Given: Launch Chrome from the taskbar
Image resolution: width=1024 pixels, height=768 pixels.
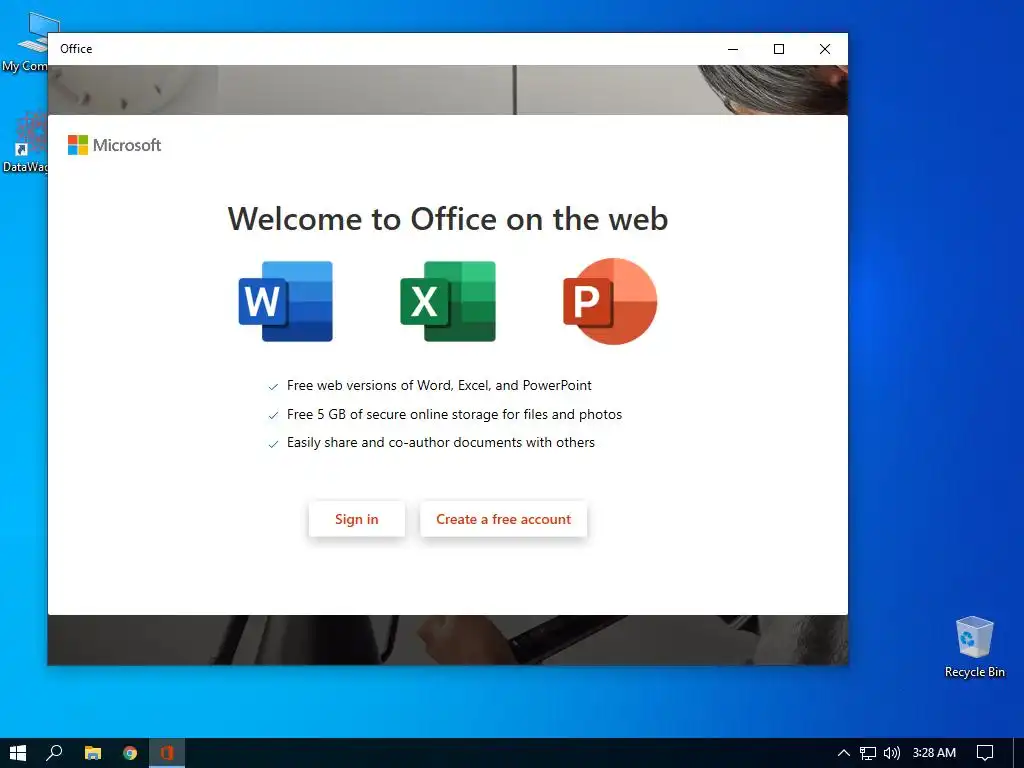Looking at the screenshot, I should tap(130, 753).
